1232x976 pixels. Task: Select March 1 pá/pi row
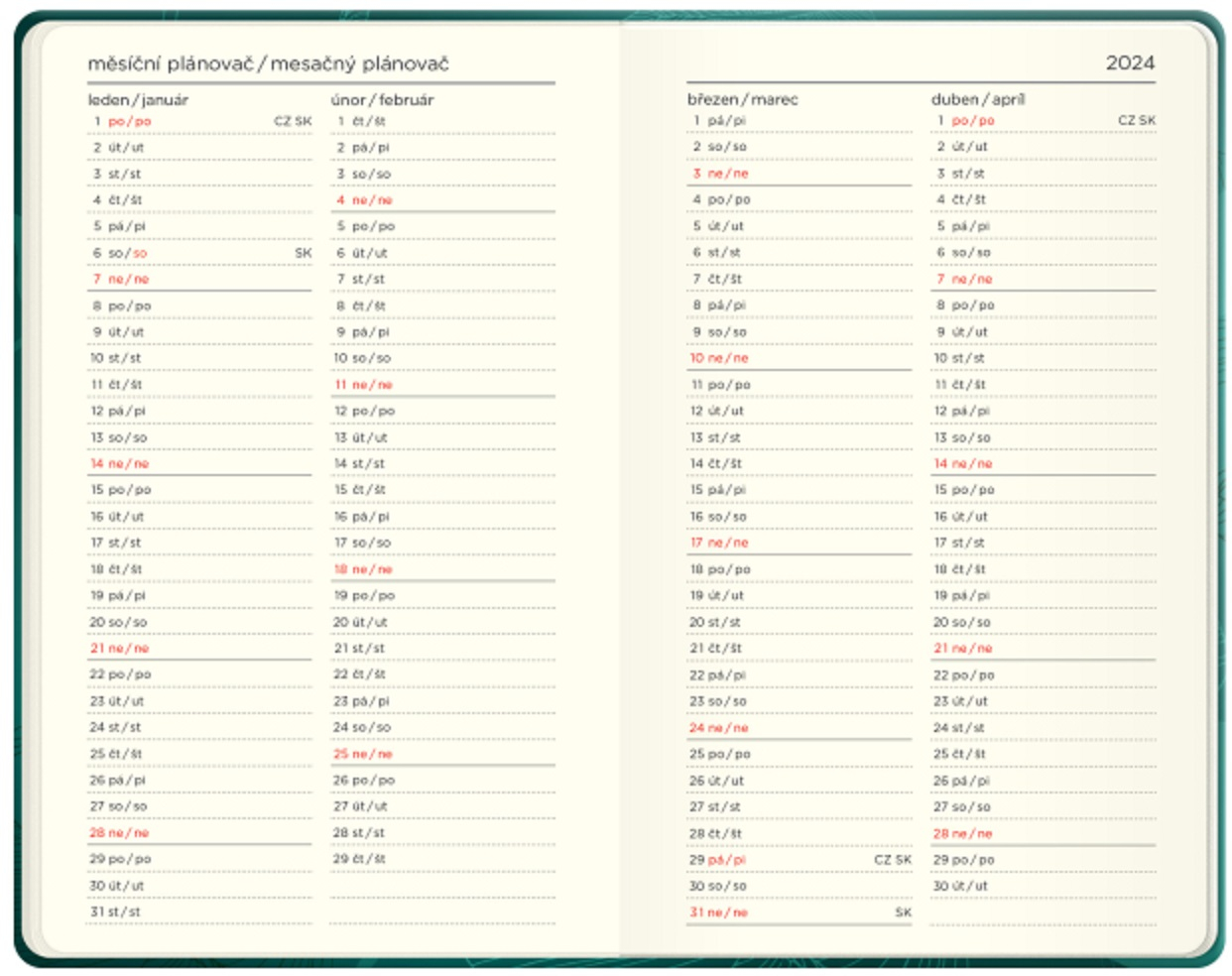click(x=799, y=120)
